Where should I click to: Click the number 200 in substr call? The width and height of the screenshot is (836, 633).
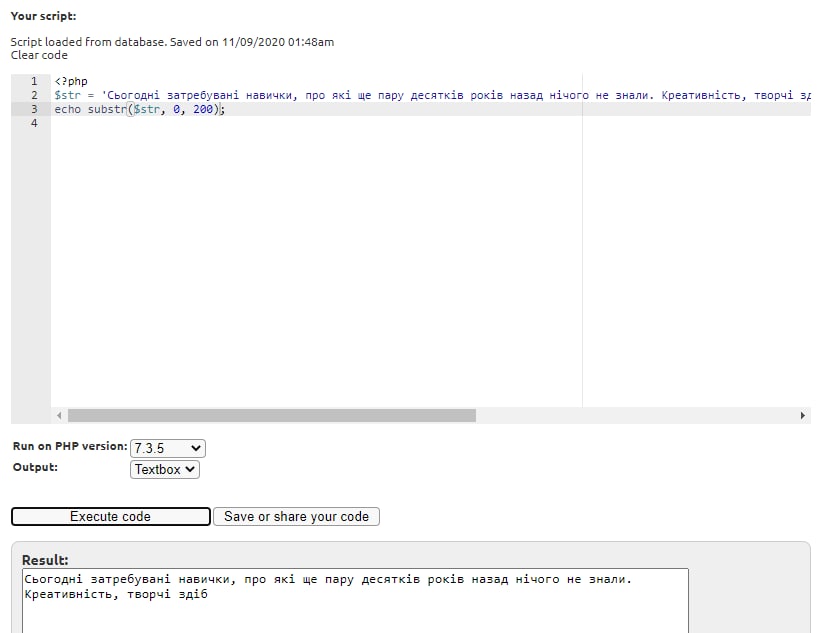203,109
